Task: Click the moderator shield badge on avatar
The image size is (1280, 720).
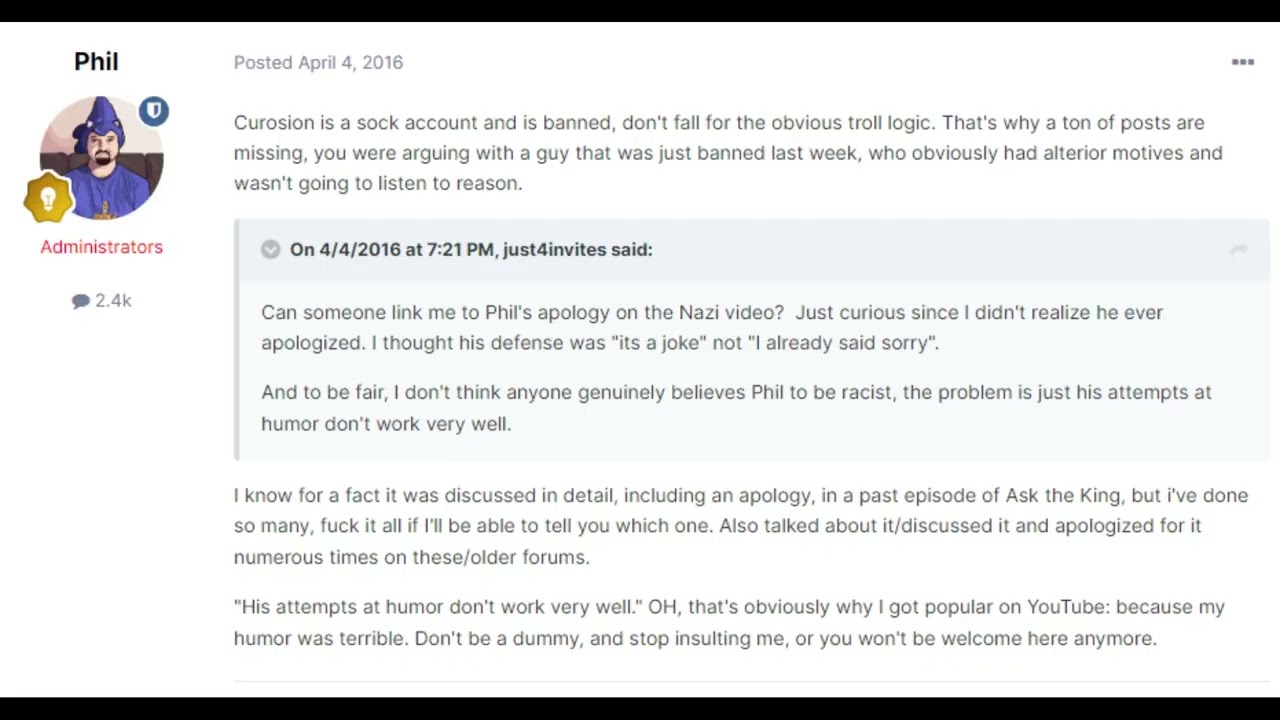Action: 153,111
